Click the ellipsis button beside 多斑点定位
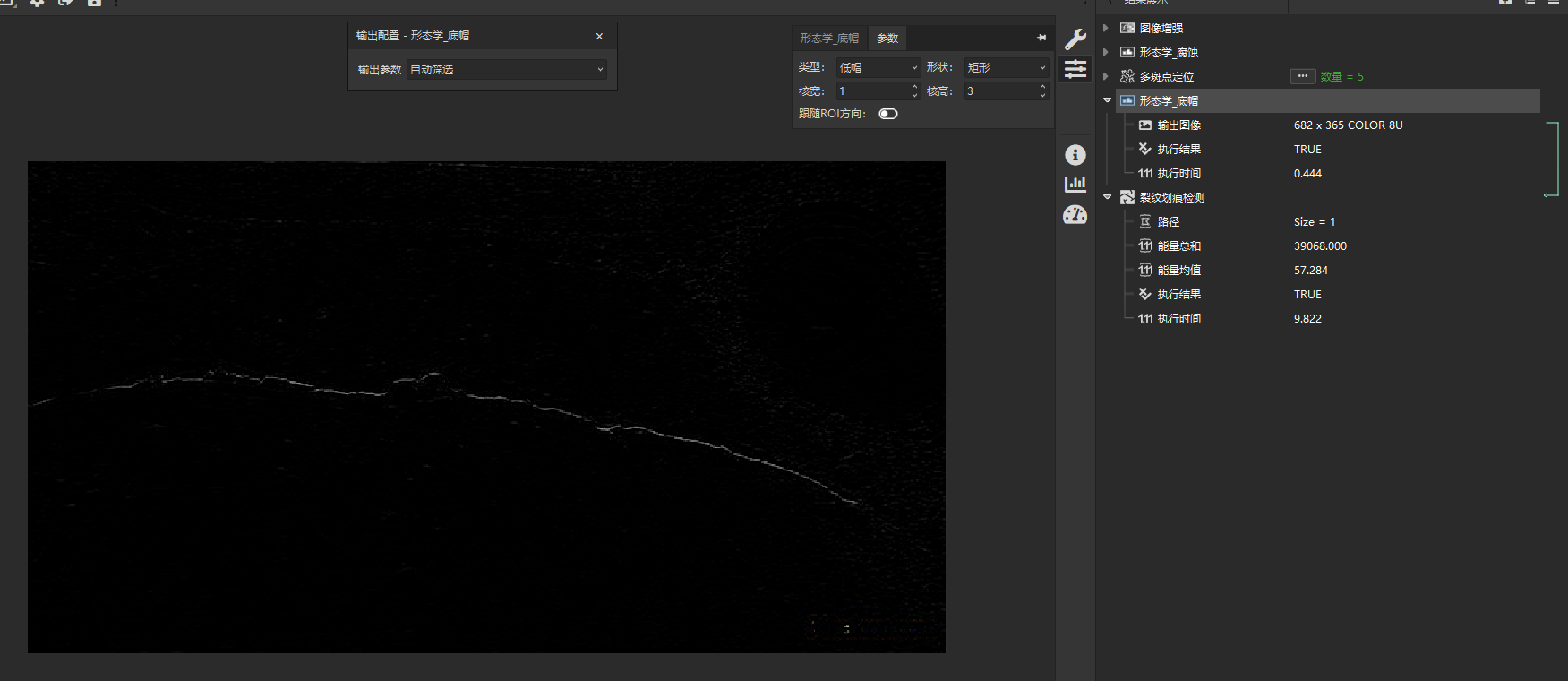 point(1302,77)
